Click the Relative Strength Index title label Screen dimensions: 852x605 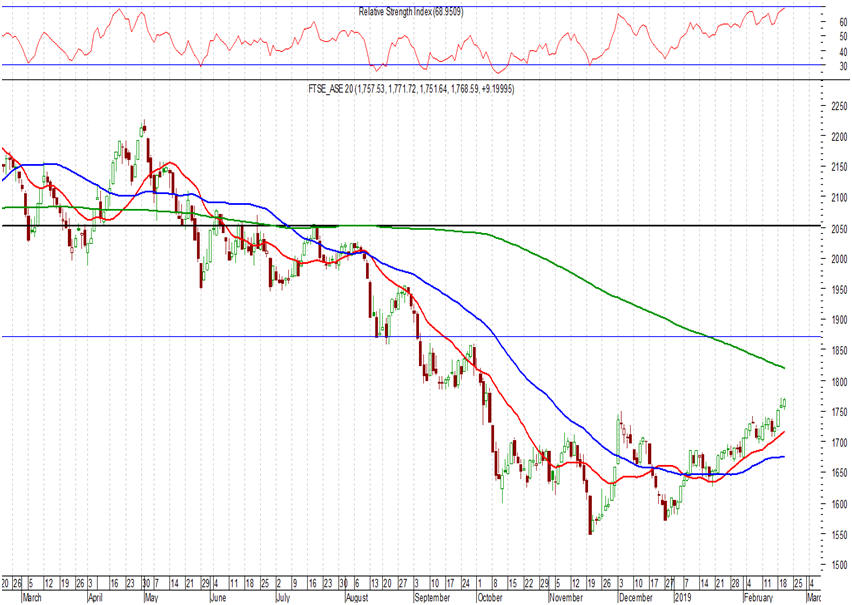point(411,11)
